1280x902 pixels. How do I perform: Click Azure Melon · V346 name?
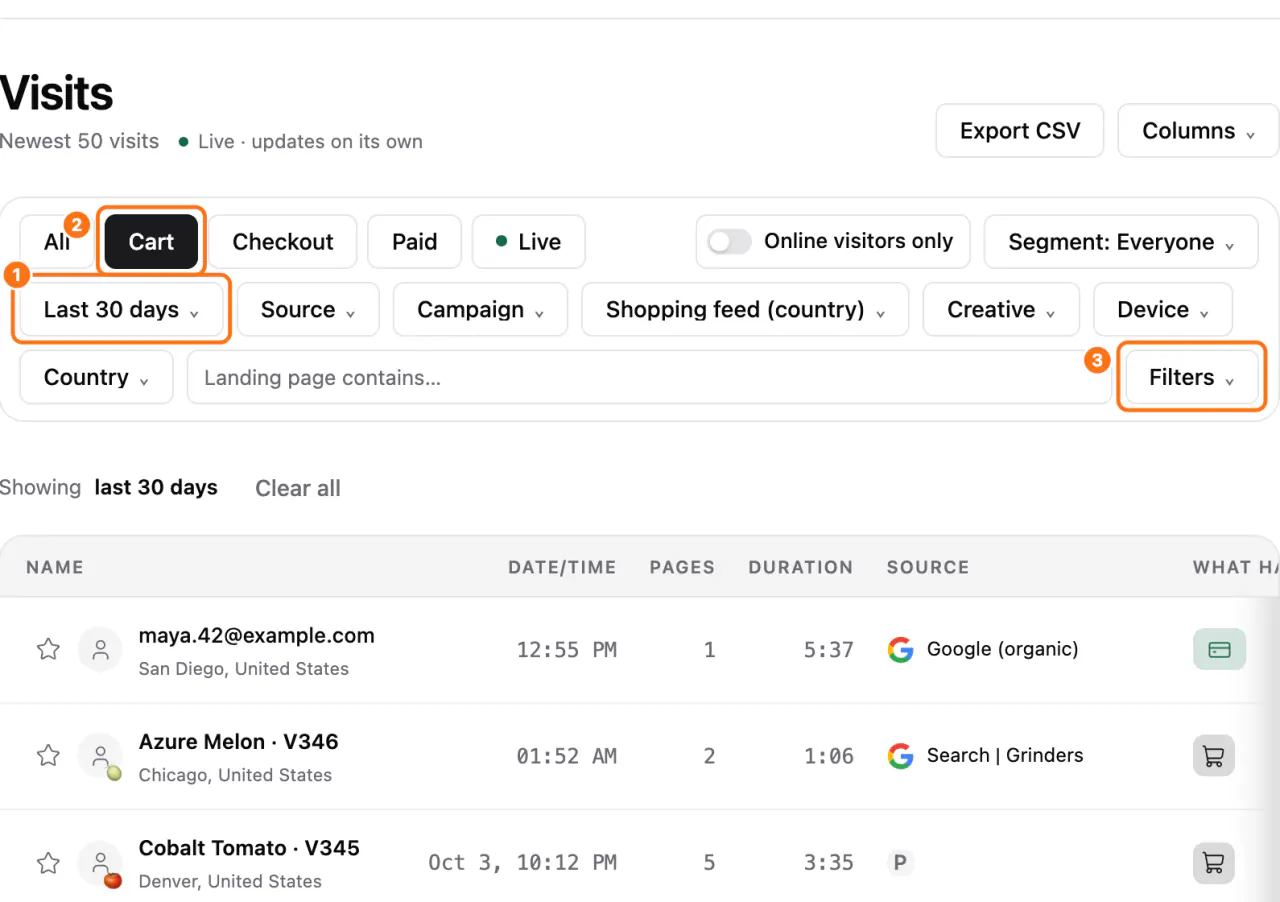click(x=239, y=742)
